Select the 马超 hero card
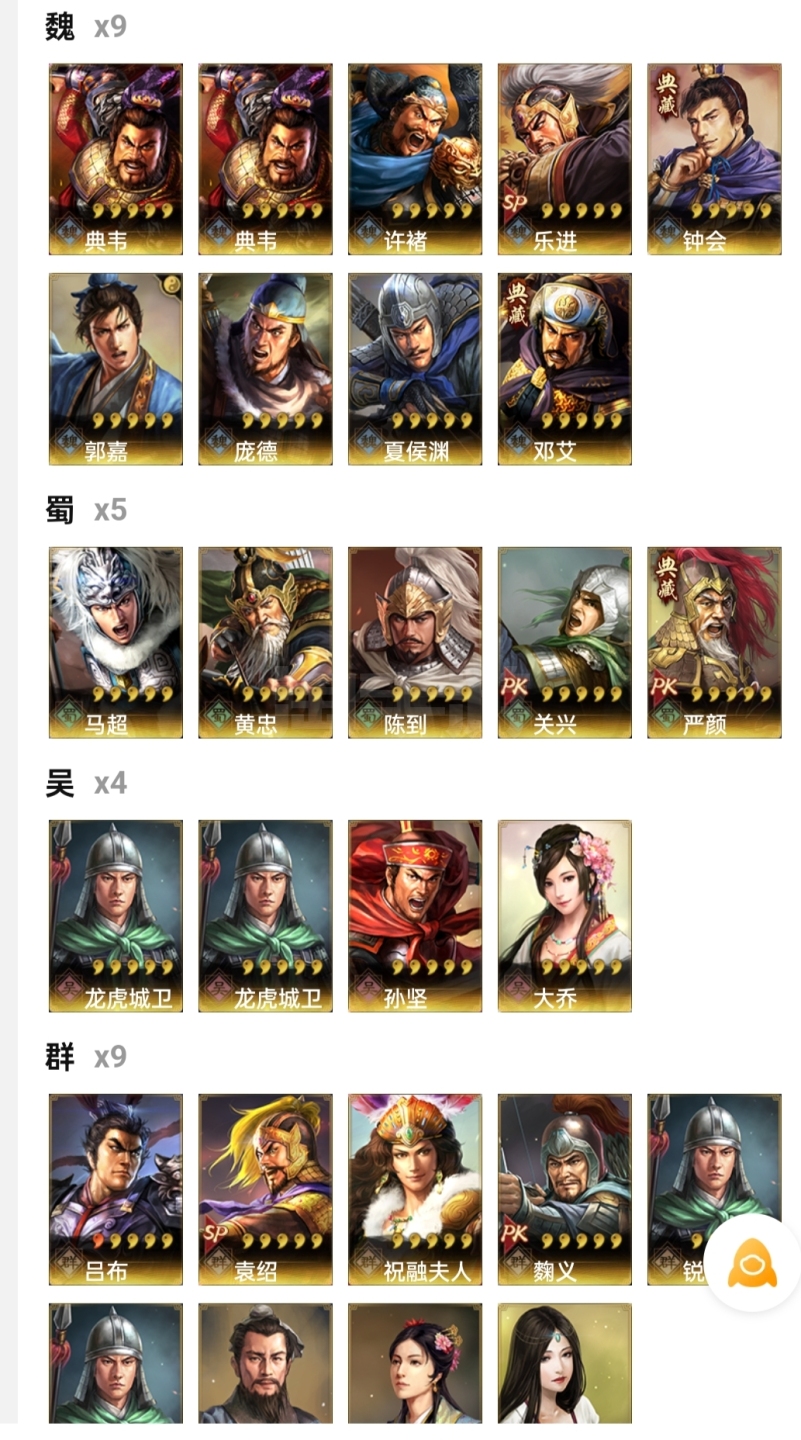The image size is (801, 1440). click(116, 642)
